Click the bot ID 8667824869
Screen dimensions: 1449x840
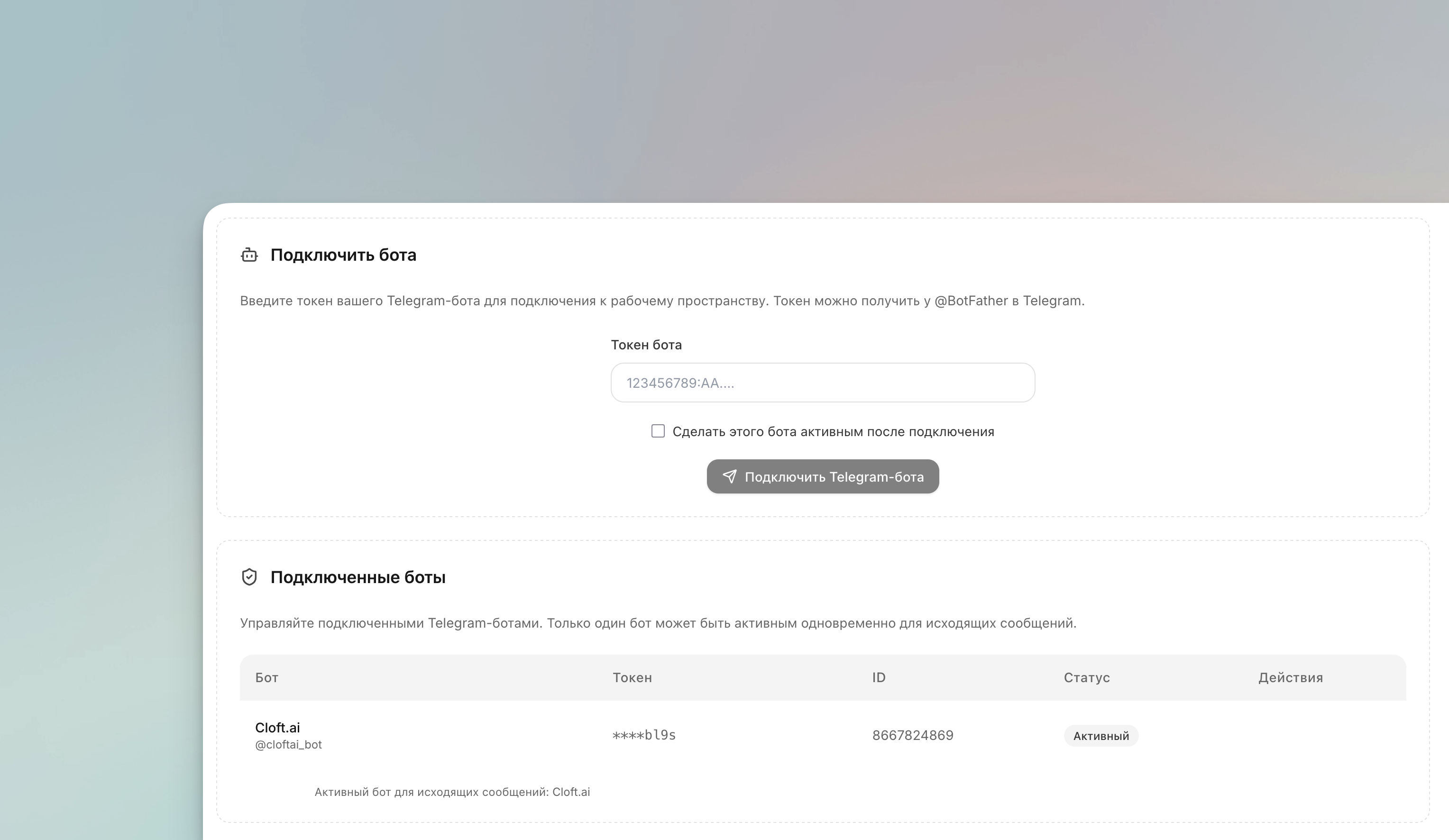(x=913, y=735)
